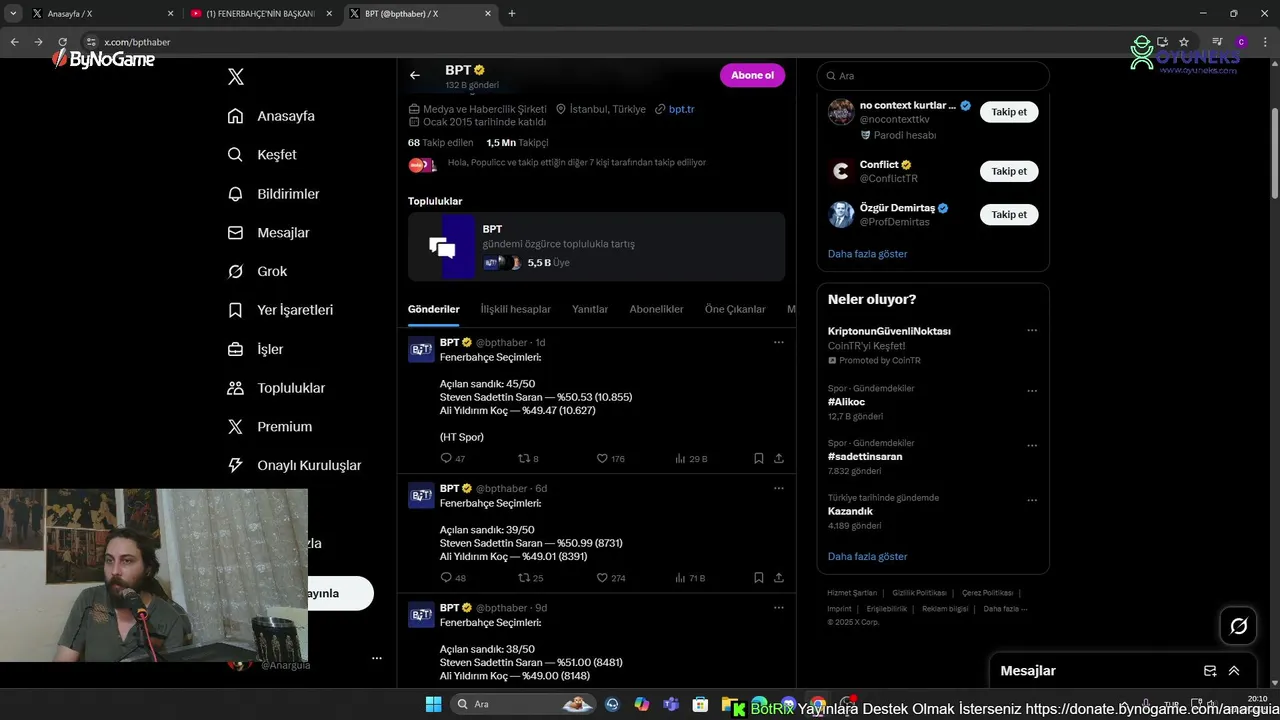Image resolution: width=1280 pixels, height=720 pixels.
Task: Switch to FENERBAHÇE'NİN BAŞKANI YouTube tab
Action: pyautogui.click(x=260, y=14)
